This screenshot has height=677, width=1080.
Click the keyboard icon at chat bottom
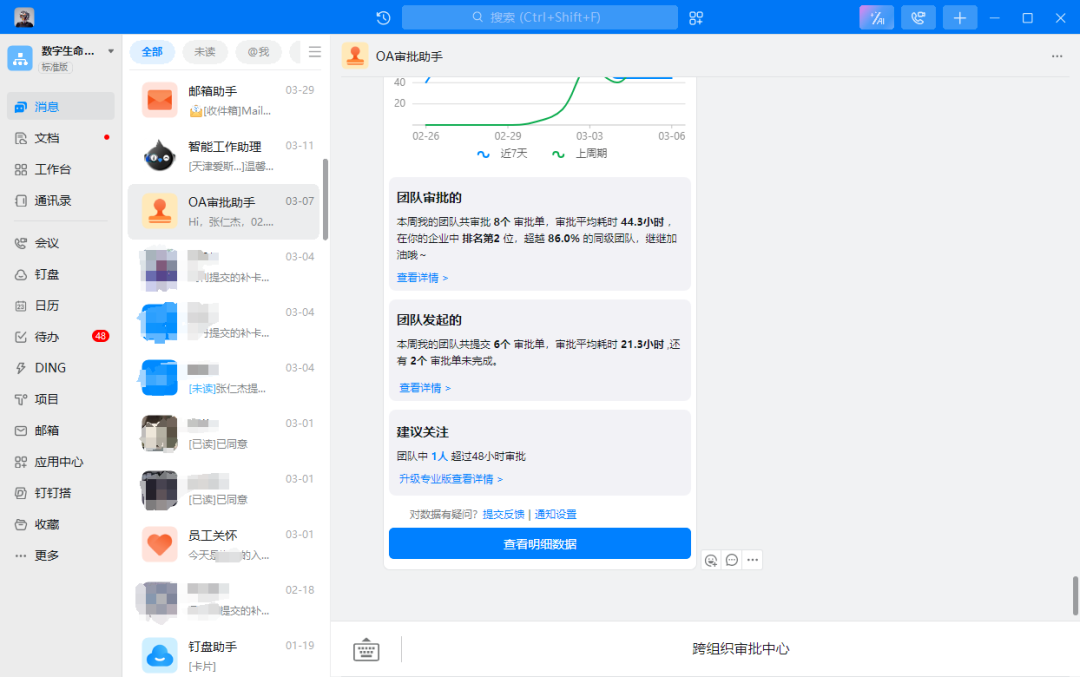[x=366, y=650]
